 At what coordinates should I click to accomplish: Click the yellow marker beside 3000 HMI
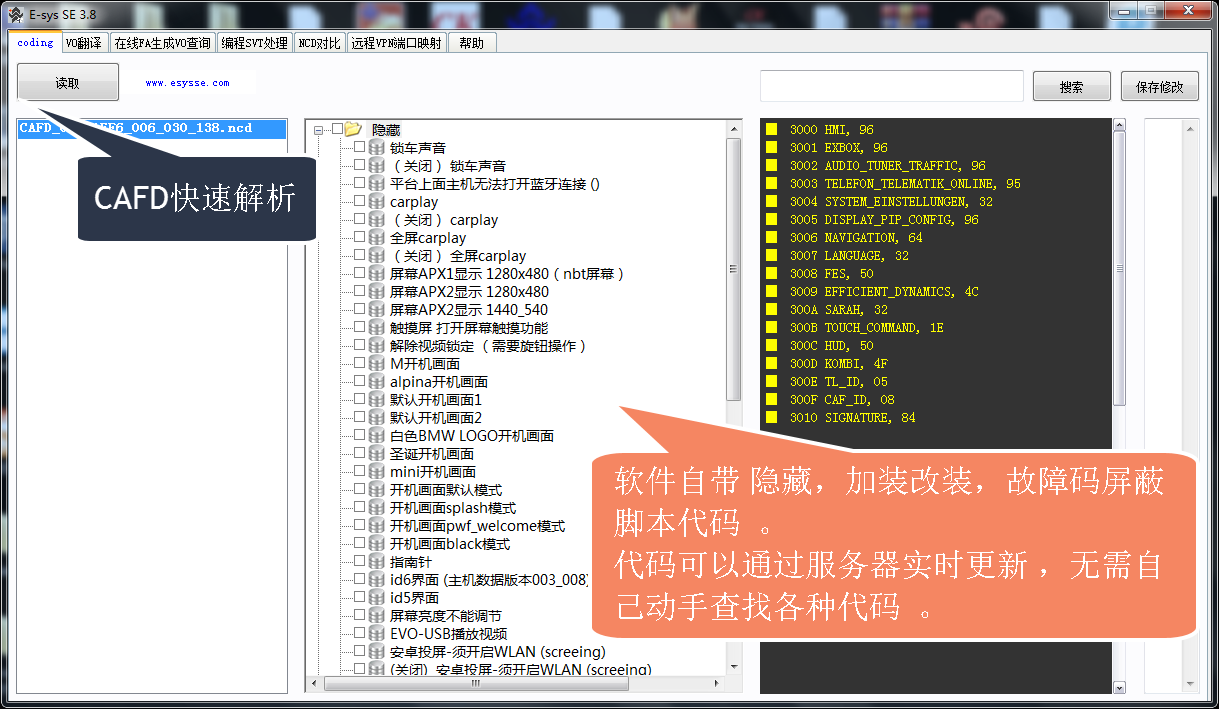(772, 130)
